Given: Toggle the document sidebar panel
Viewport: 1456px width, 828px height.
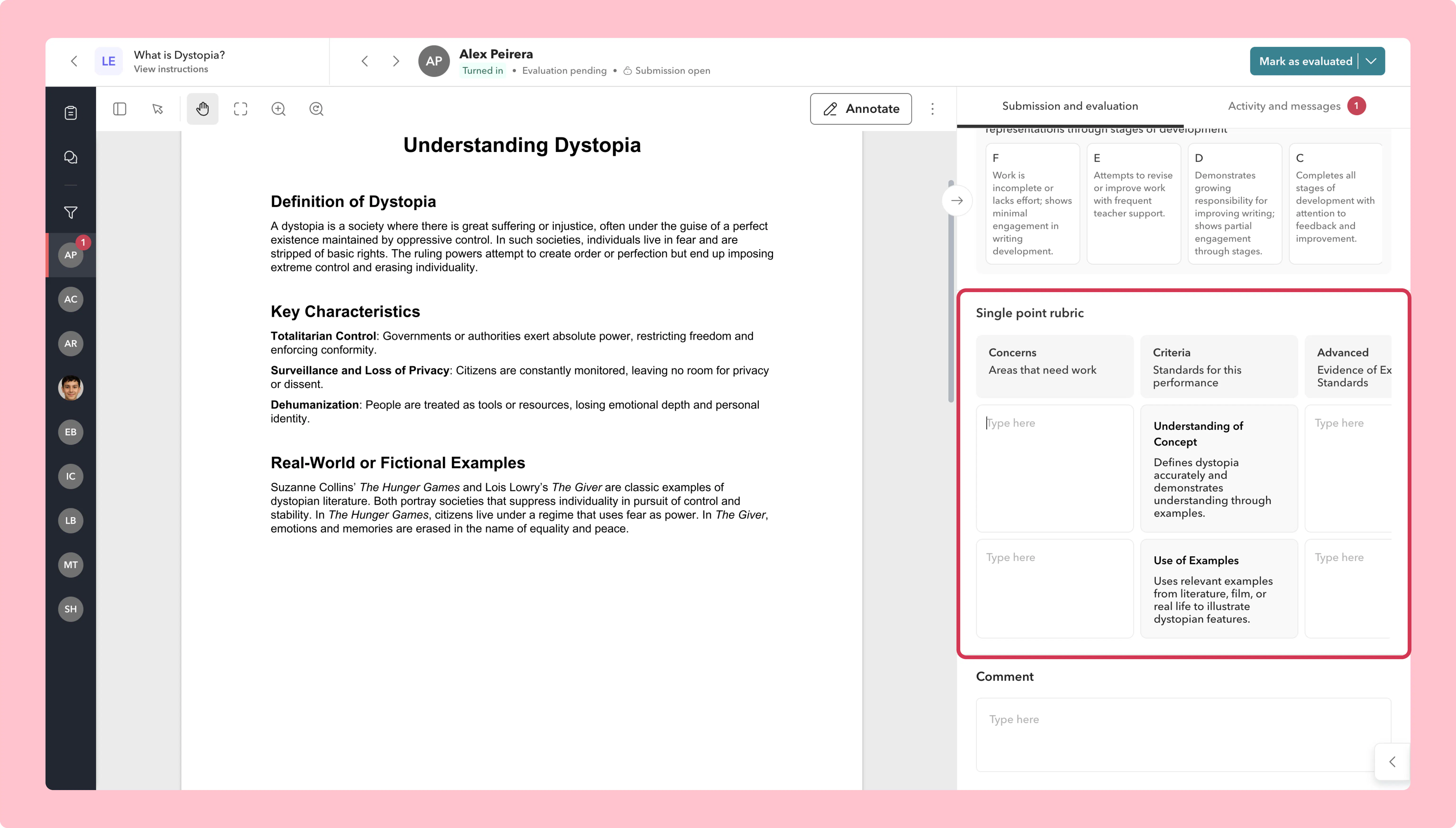Looking at the screenshot, I should point(120,109).
